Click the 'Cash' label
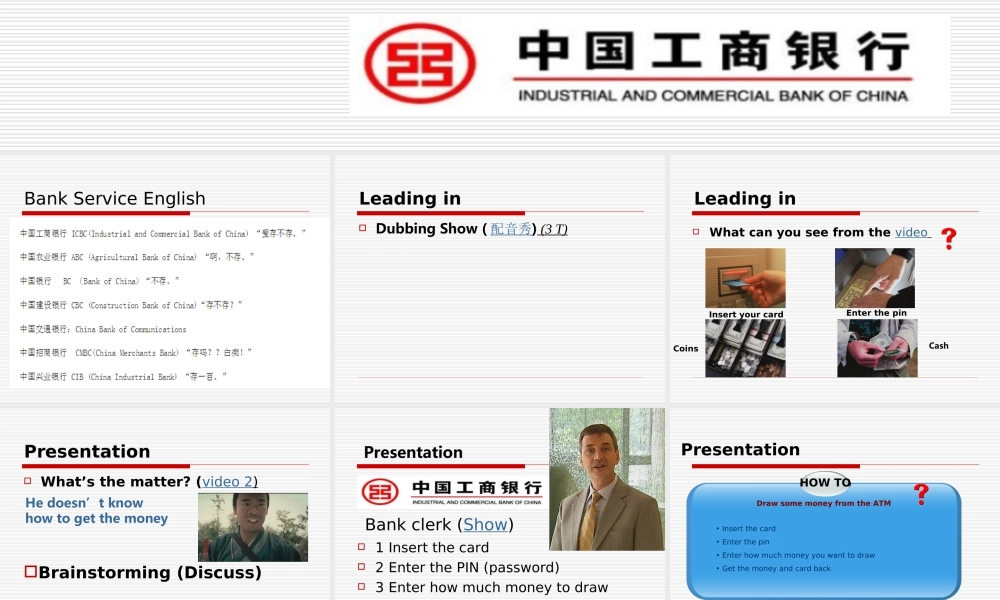 (938, 346)
